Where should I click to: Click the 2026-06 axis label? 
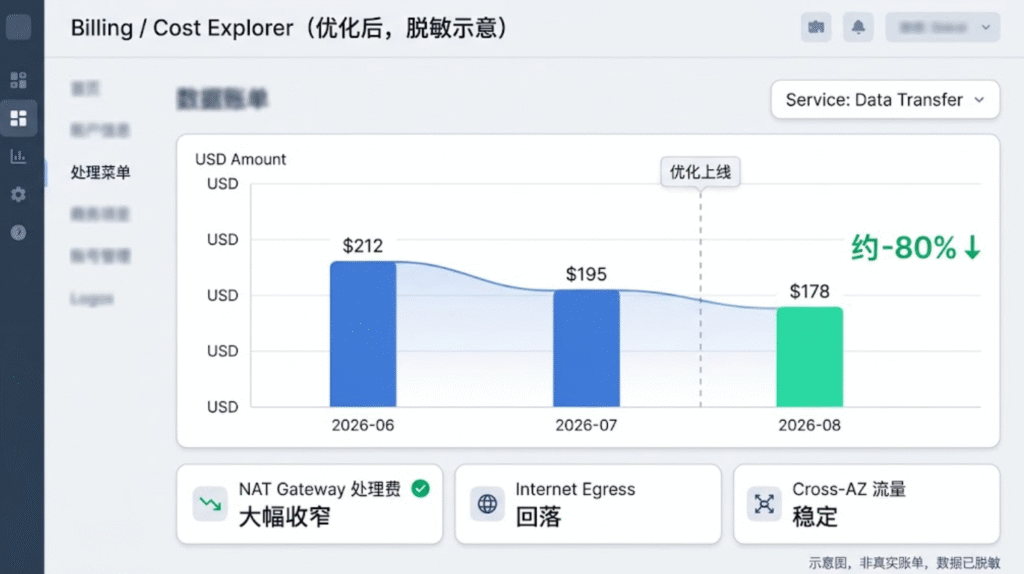pos(363,425)
